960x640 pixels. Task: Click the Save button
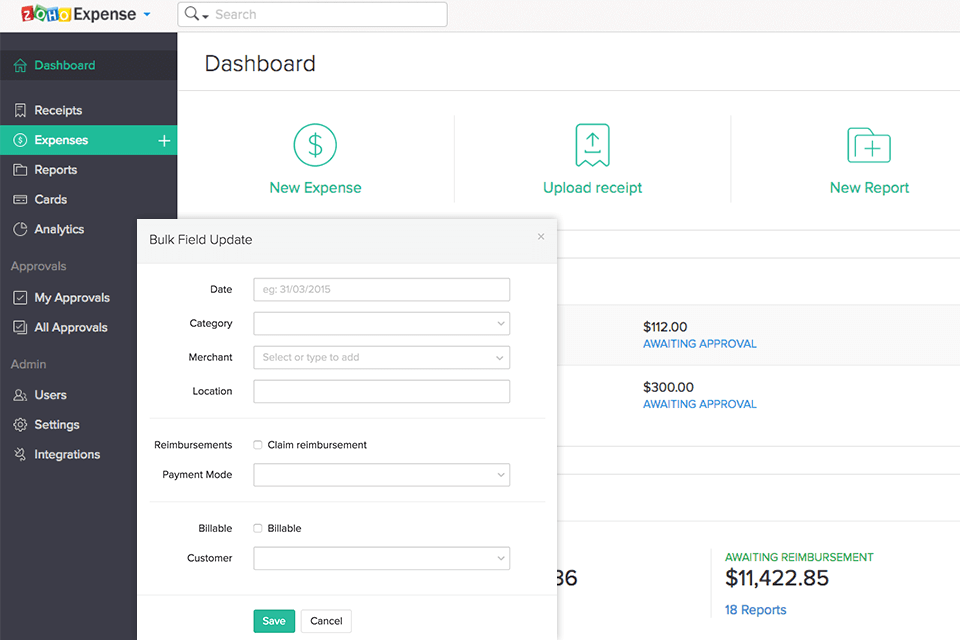274,621
